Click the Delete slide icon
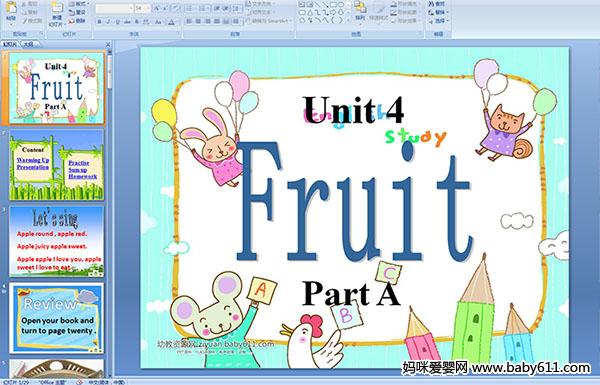600x385 pixels. (72, 21)
